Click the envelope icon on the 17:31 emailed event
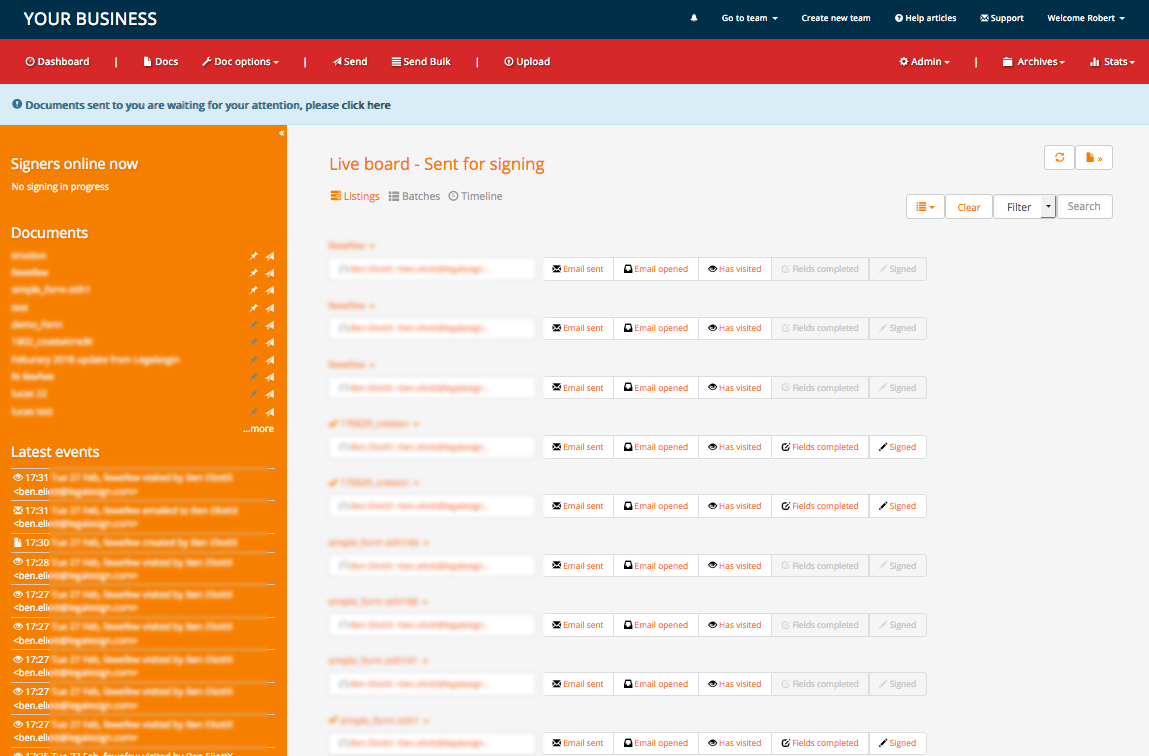The image size is (1149, 756). point(18,511)
